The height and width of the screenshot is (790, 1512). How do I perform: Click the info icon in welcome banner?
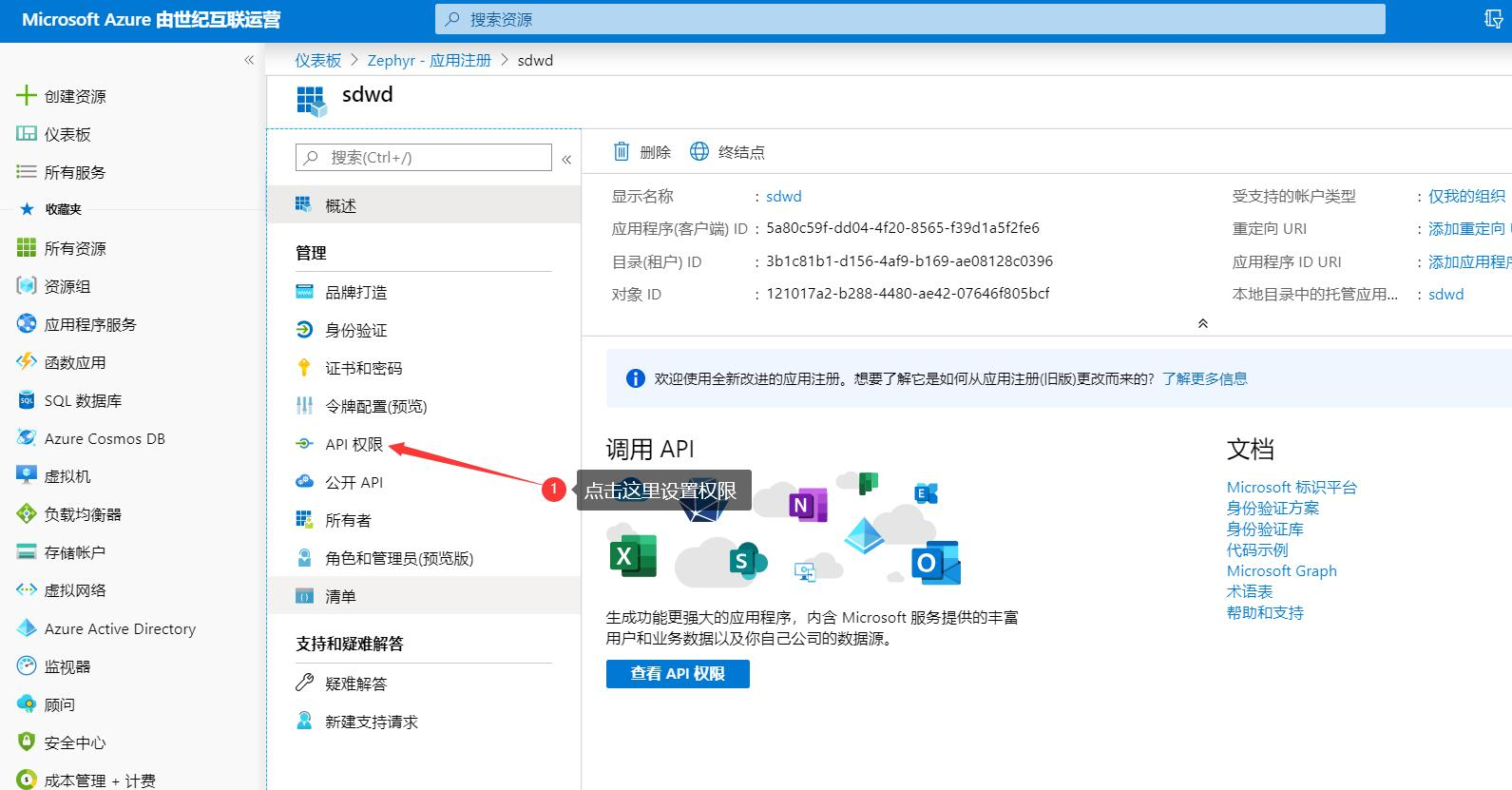(x=635, y=378)
